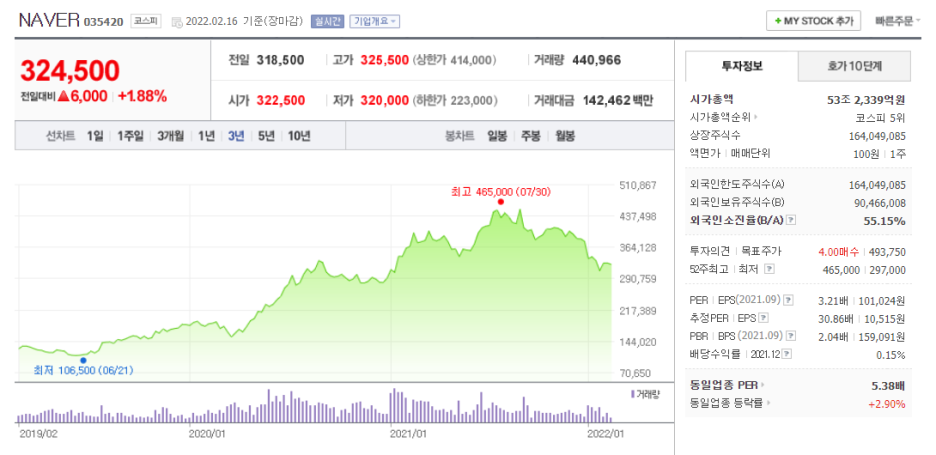Select the 1년 line chart period

206,136
